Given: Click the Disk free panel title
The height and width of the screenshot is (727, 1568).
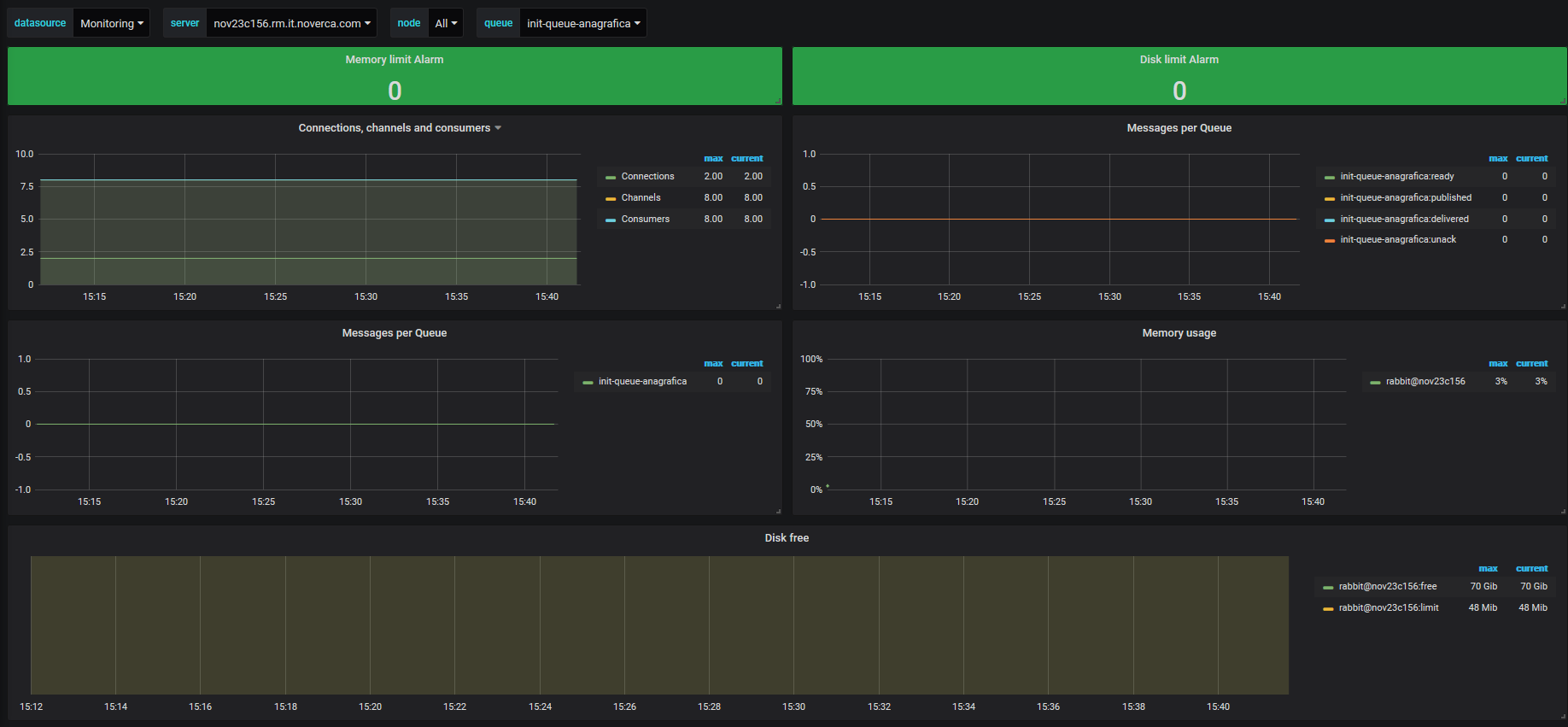Looking at the screenshot, I should (787, 538).
